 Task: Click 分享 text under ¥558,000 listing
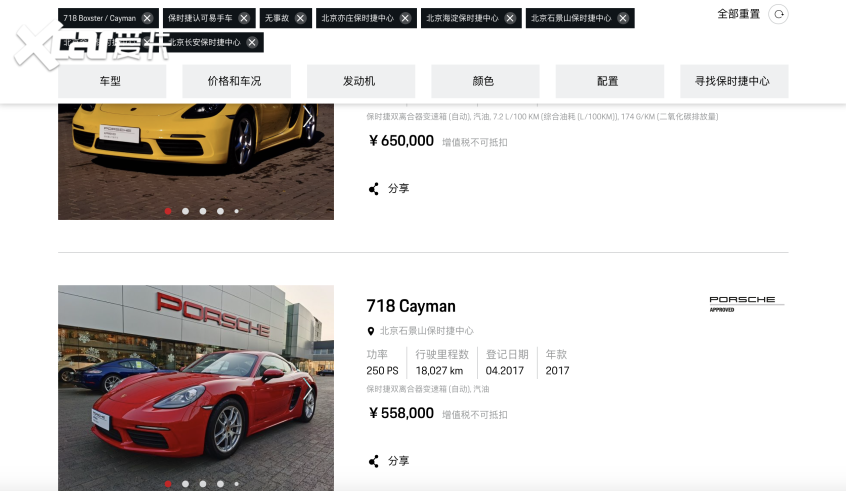399,461
